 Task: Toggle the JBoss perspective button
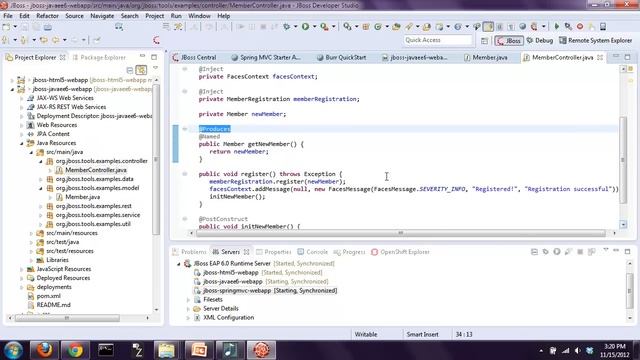coord(509,40)
